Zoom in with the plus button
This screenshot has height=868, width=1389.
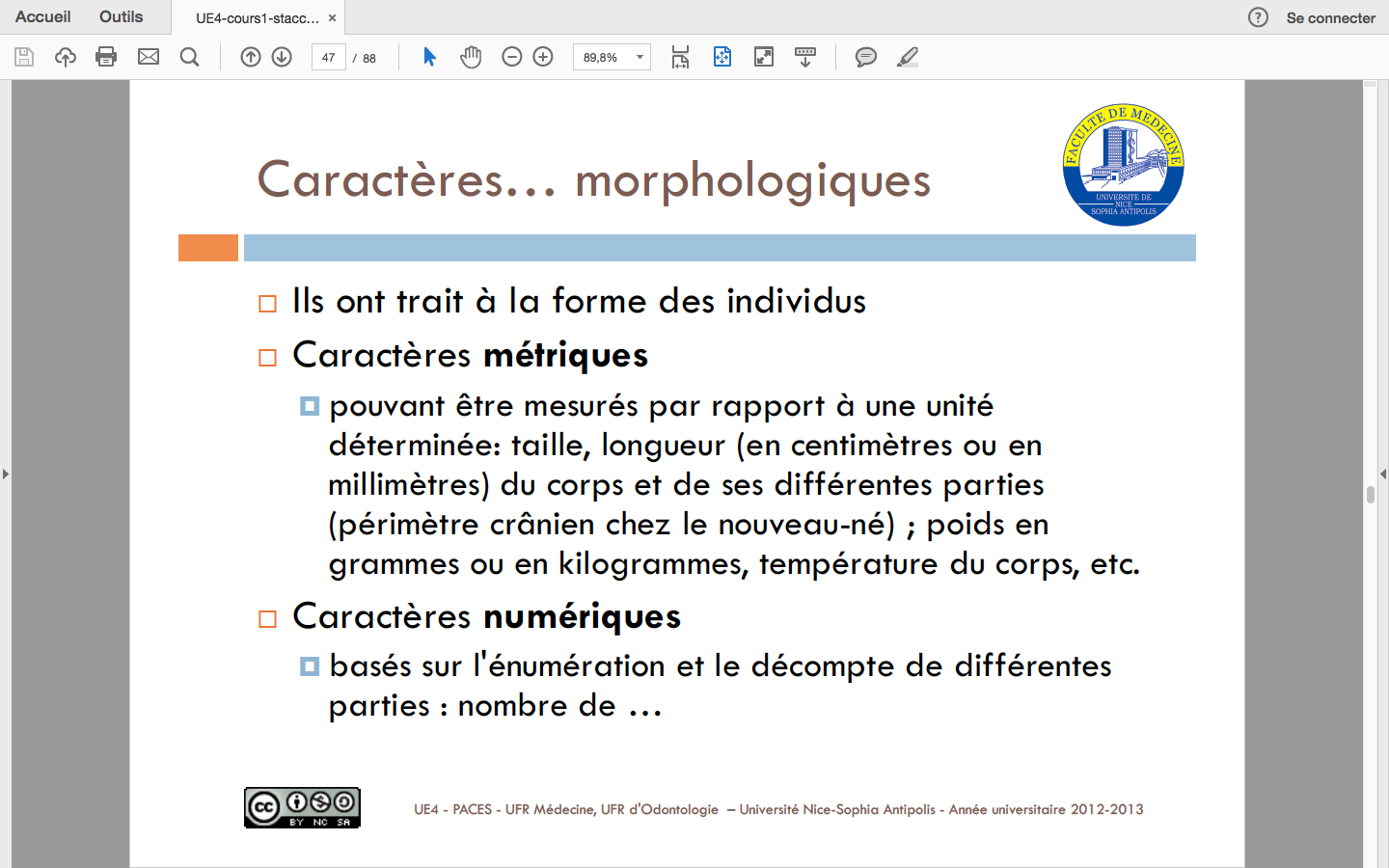543,57
